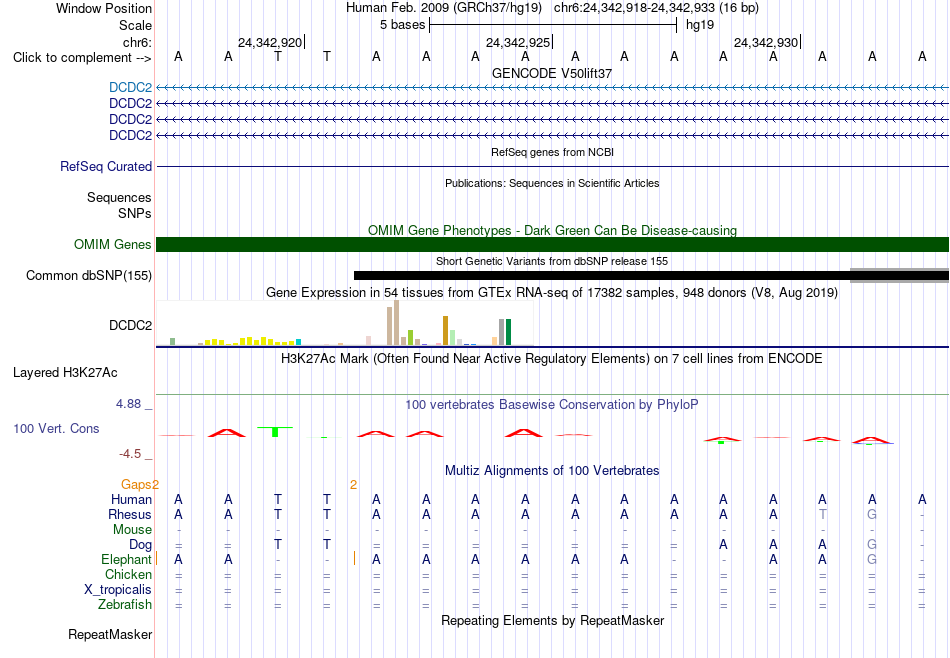The width and height of the screenshot is (950, 658).
Task: Click 'Multiz Alignments of 100 Vertebrates' title
Action: [x=552, y=471]
